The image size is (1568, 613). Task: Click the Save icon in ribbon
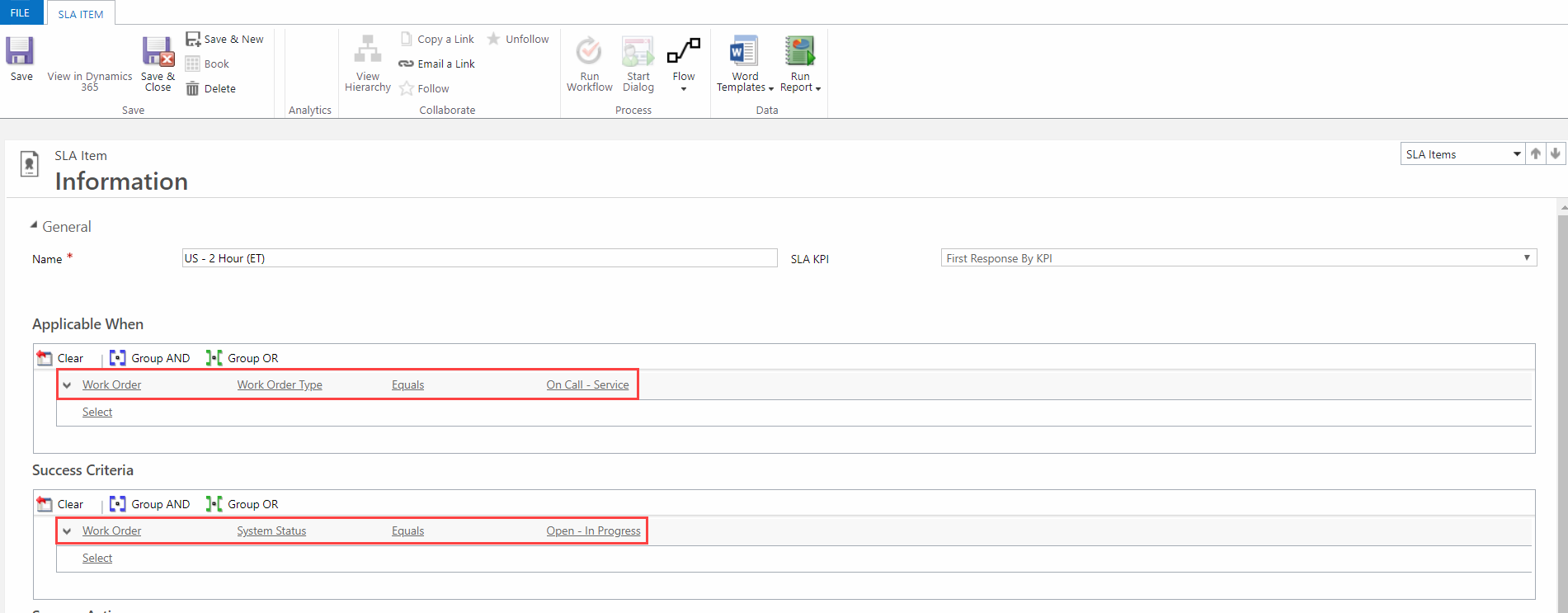21,52
